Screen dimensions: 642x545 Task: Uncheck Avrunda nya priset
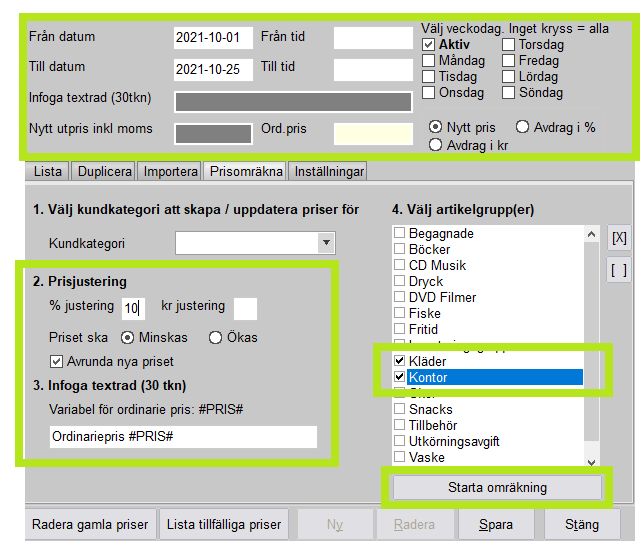tap(57, 361)
